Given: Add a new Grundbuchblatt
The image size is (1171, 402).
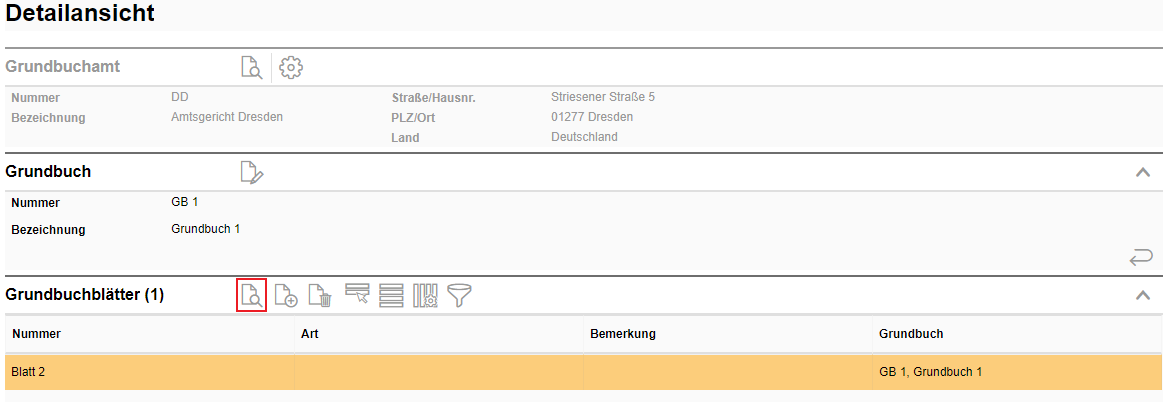Looking at the screenshot, I should click(x=286, y=295).
